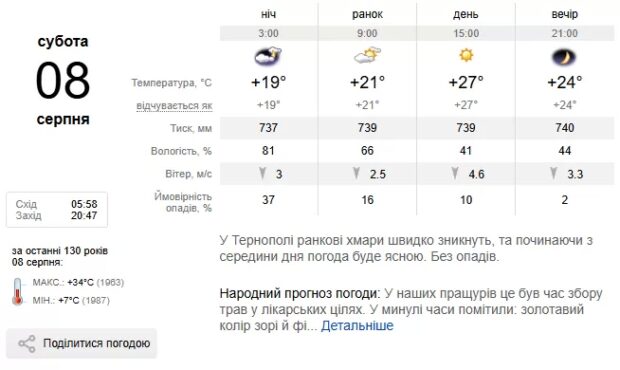
Task: Select the ранок column header
Action: [367, 15]
